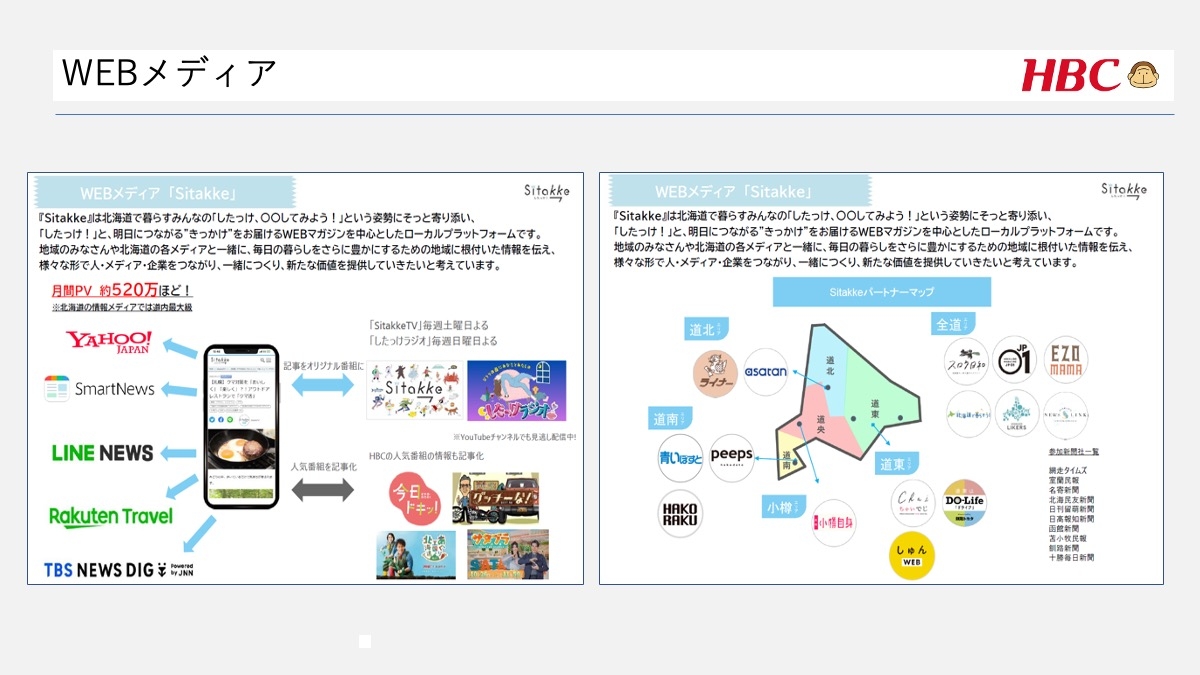Click the 小樽 area label tag
Image resolution: width=1200 pixels, height=675 pixels.
coord(784,505)
